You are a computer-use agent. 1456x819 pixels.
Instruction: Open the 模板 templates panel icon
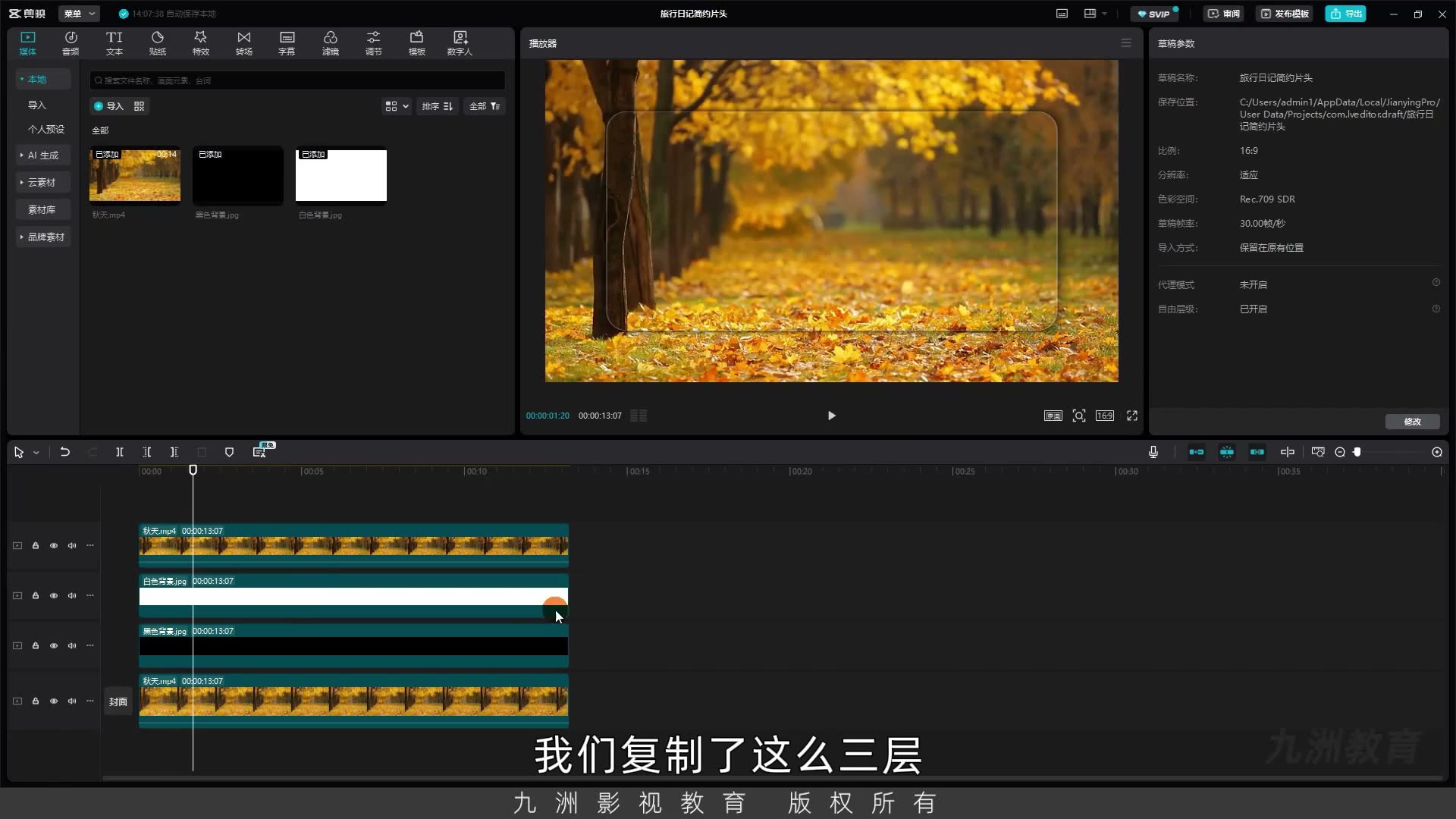(417, 43)
